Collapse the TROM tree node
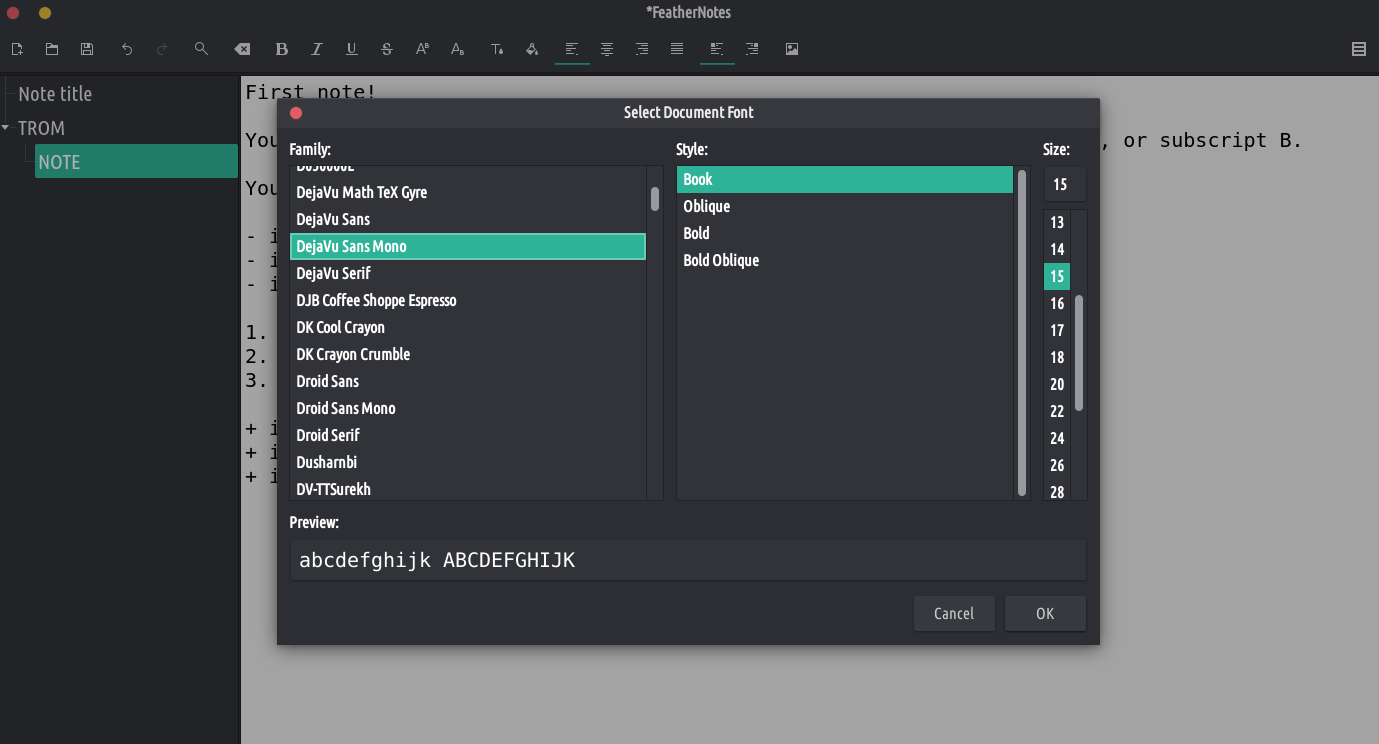Viewport: 1379px width, 744px height. [x=6, y=128]
